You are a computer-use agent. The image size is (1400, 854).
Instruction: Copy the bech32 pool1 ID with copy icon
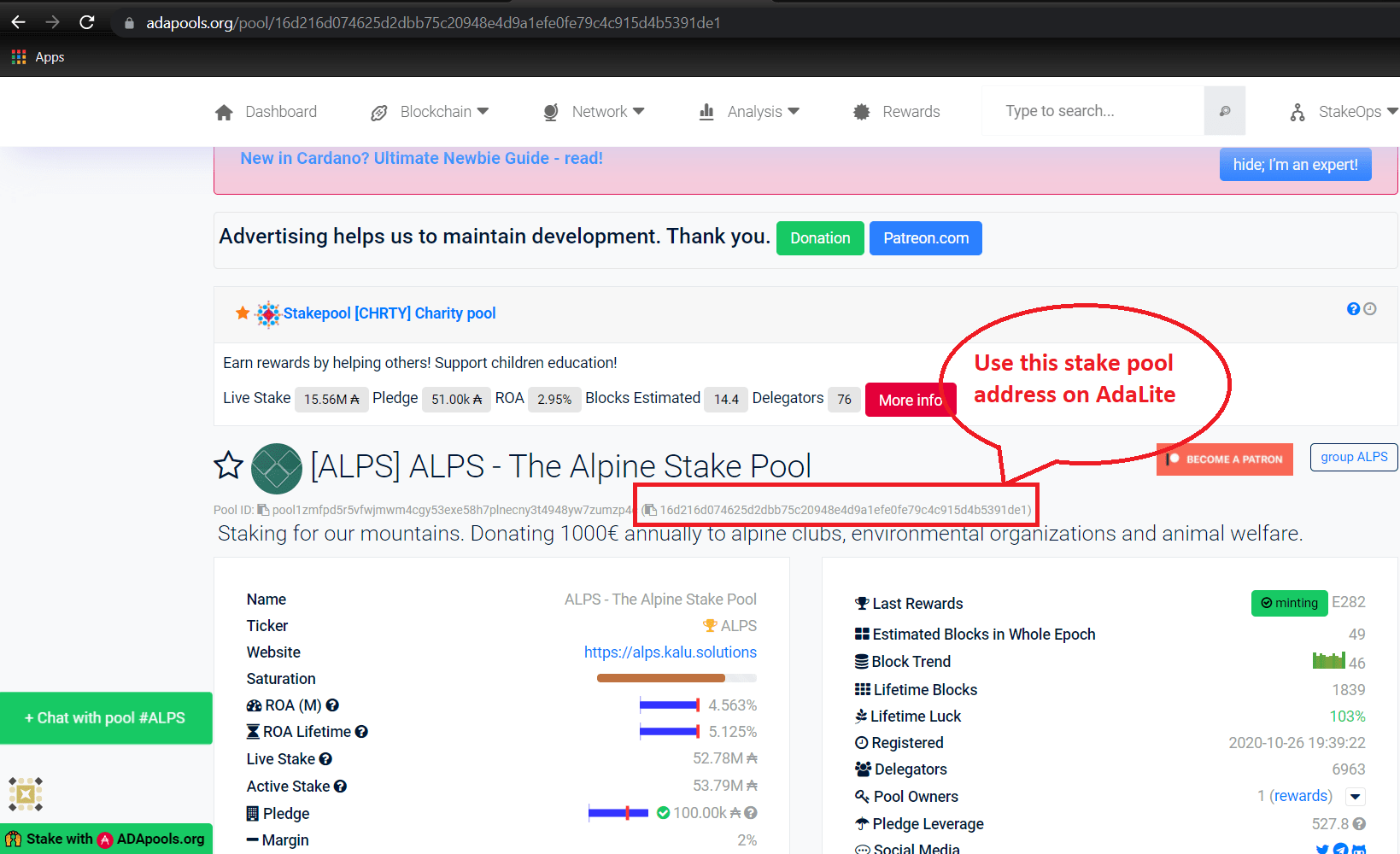point(261,509)
